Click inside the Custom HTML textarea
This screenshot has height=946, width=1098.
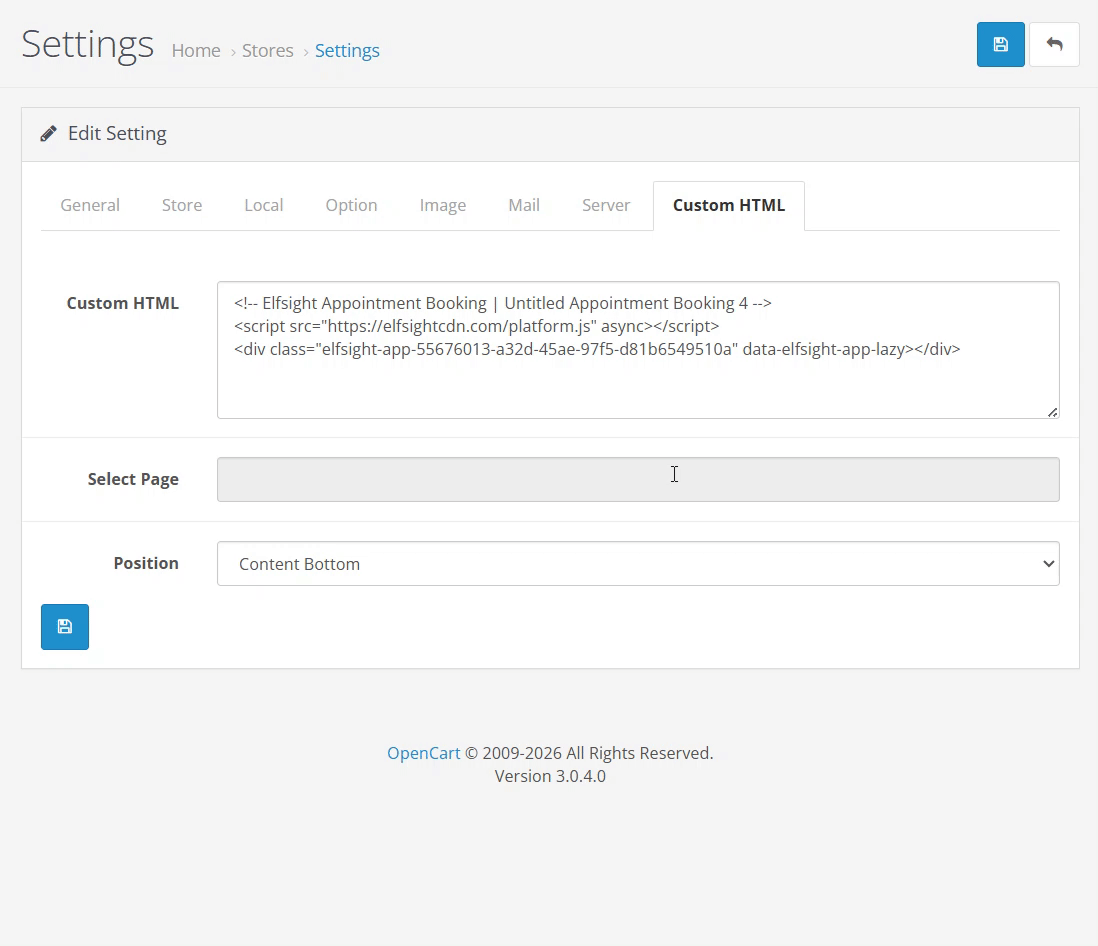pos(638,350)
